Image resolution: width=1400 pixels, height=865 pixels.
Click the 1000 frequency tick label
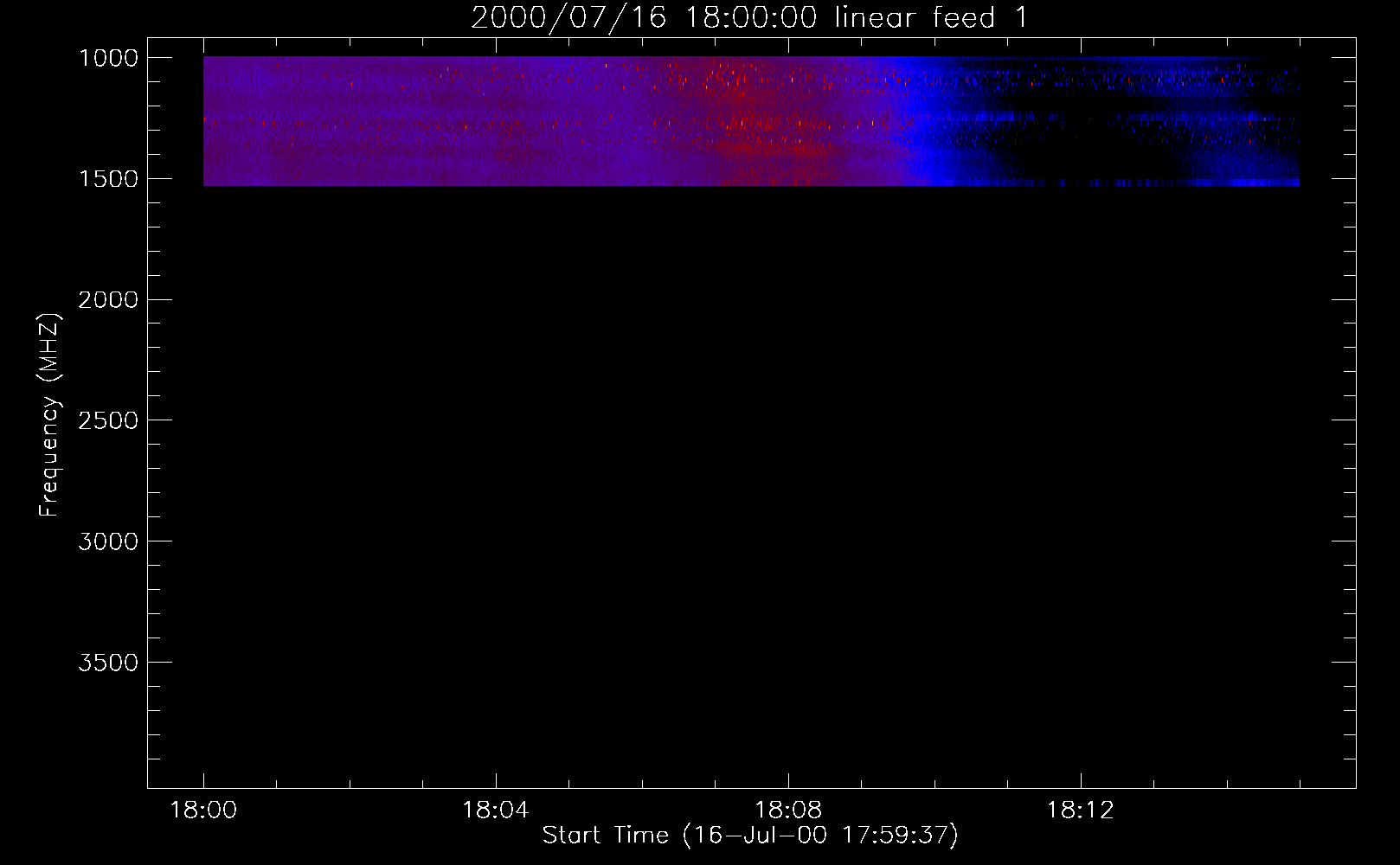(x=108, y=58)
